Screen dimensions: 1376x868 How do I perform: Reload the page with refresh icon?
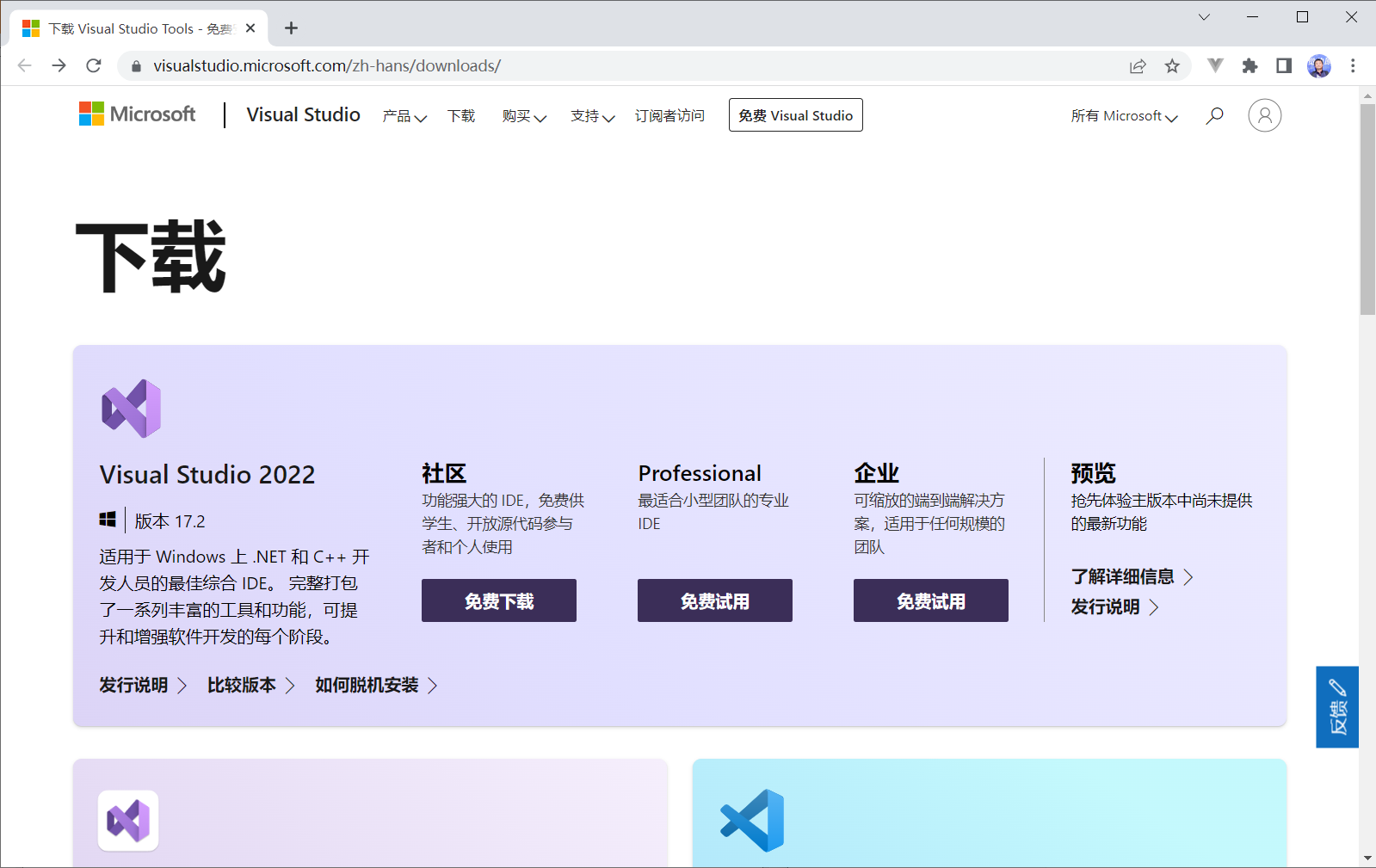click(x=94, y=65)
